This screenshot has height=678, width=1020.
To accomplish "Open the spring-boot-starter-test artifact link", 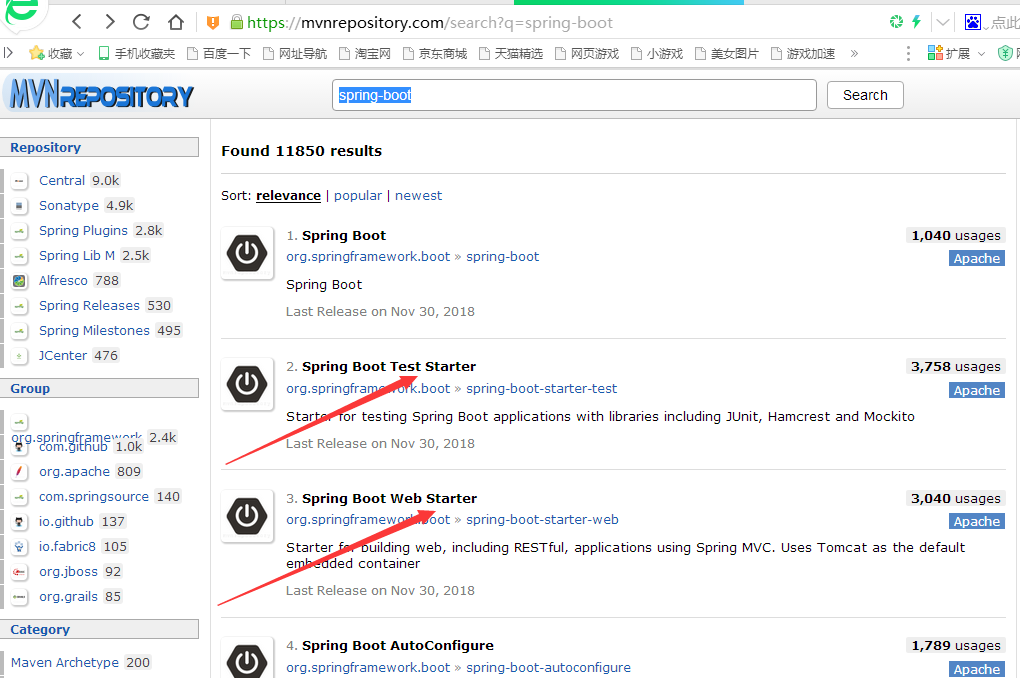I will pyautogui.click(x=541, y=389).
